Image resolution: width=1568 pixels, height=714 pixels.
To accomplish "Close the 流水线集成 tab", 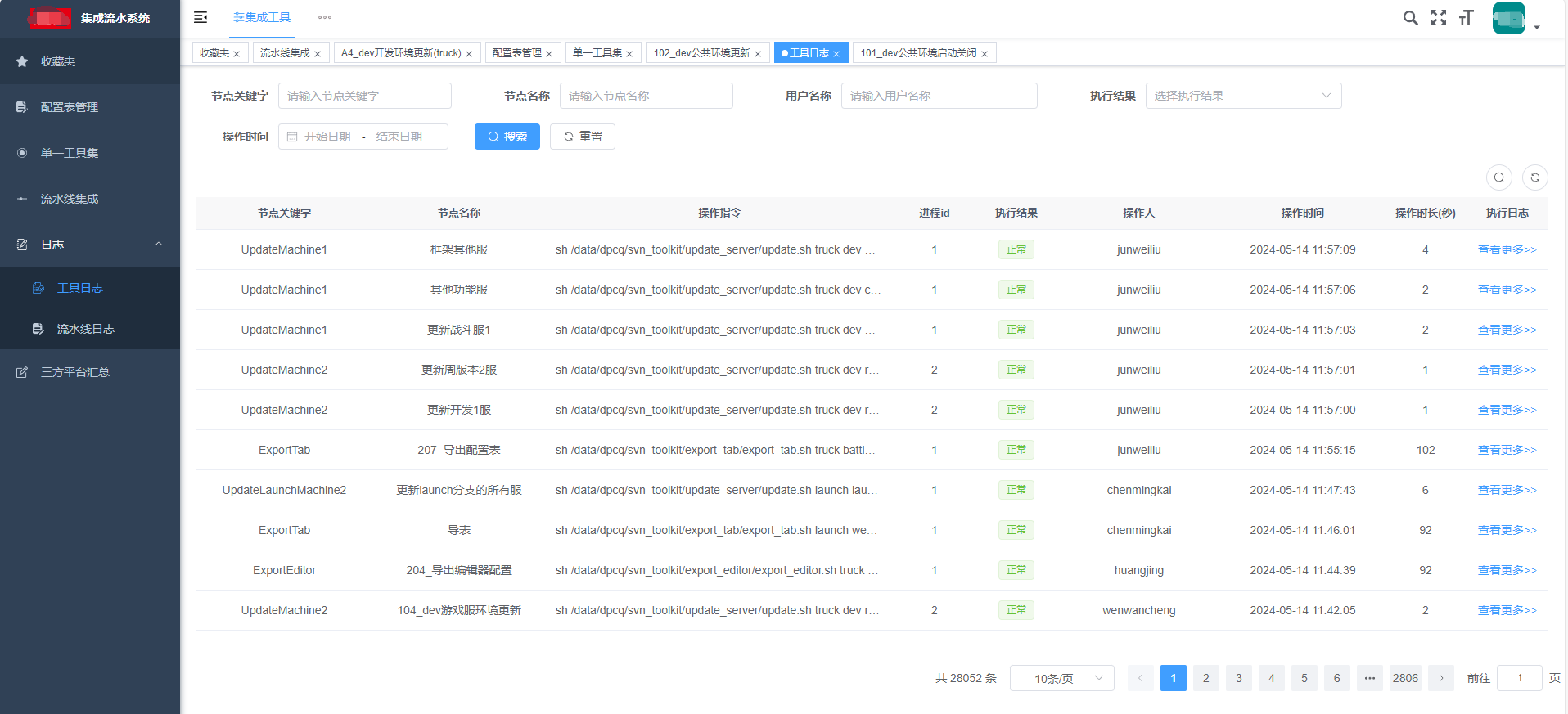I will click(x=318, y=54).
